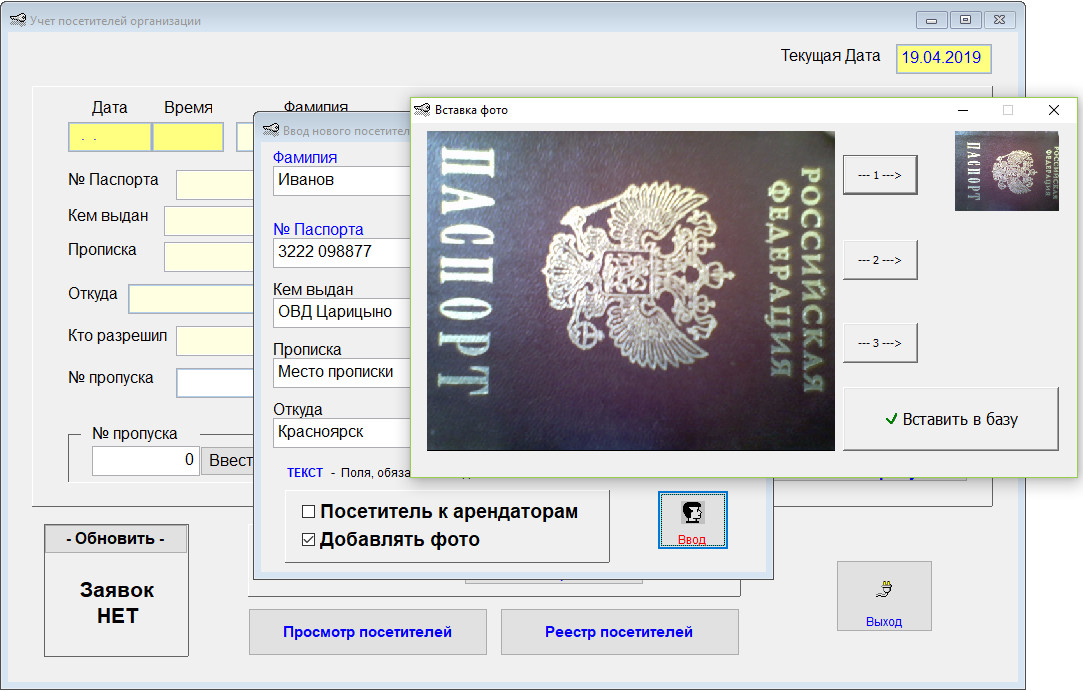The image size is (1083, 691).
Task: Click the Ввести button next to pass number
Action: click(x=228, y=461)
